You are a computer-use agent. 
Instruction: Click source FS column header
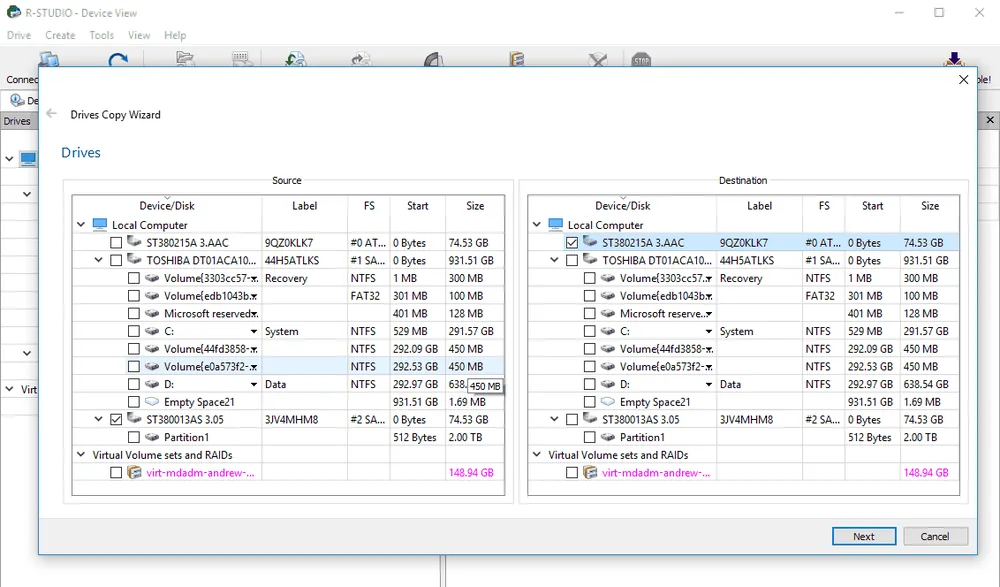[x=369, y=205]
